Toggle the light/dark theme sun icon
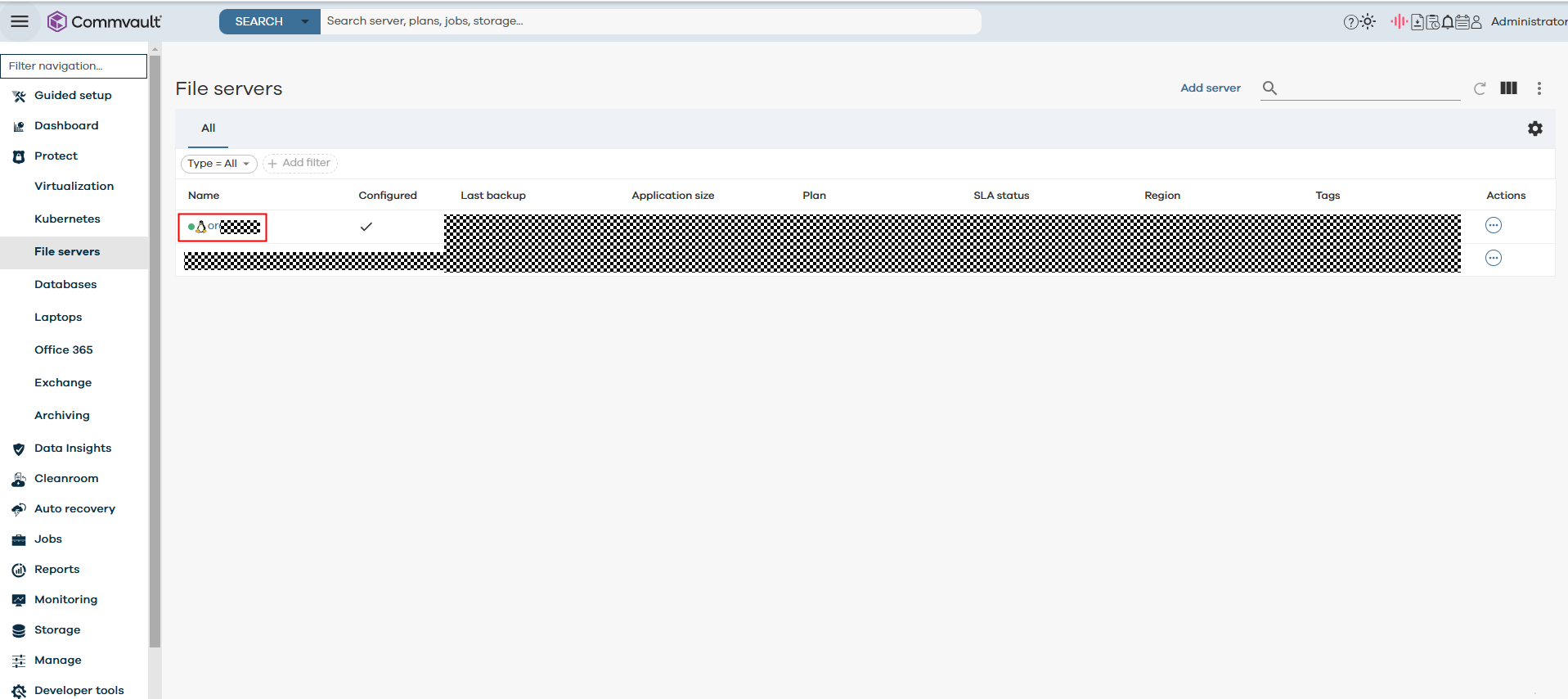 click(x=1368, y=22)
